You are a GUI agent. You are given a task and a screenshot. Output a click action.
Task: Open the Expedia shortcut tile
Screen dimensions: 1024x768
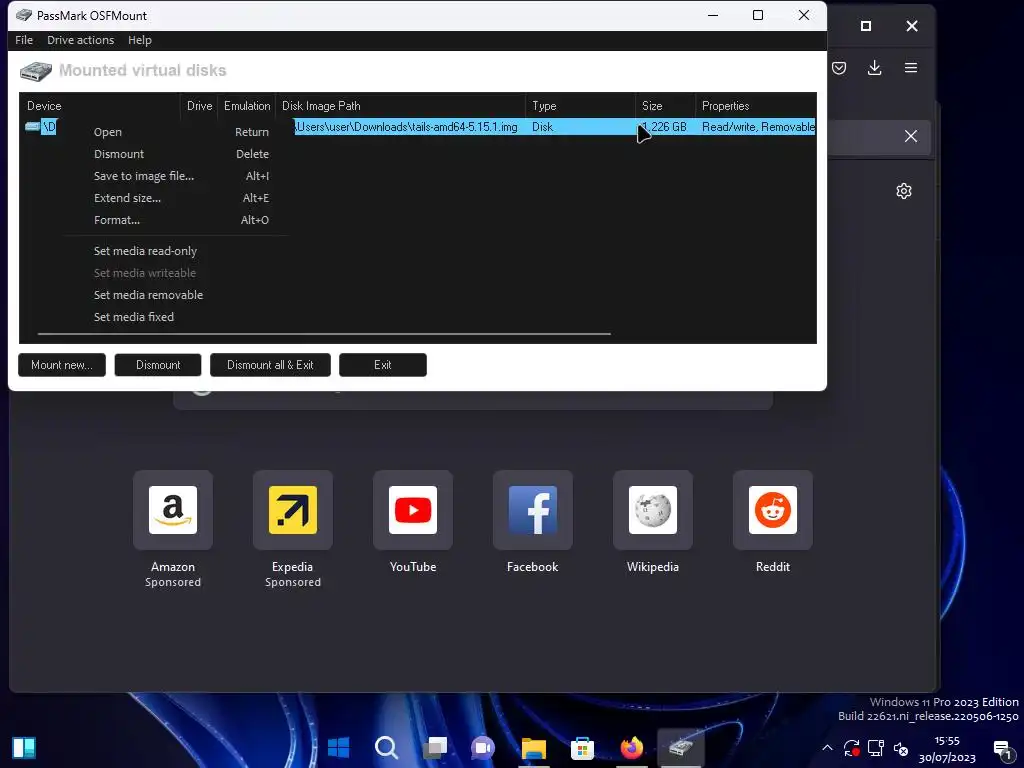tap(293, 510)
